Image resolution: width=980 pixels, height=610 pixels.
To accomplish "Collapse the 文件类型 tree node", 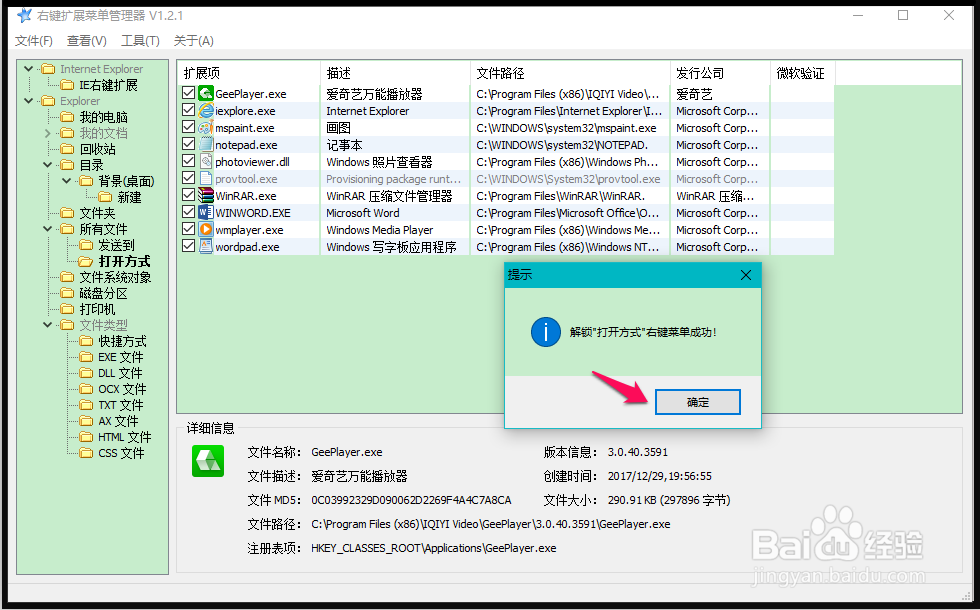I will click(48, 325).
